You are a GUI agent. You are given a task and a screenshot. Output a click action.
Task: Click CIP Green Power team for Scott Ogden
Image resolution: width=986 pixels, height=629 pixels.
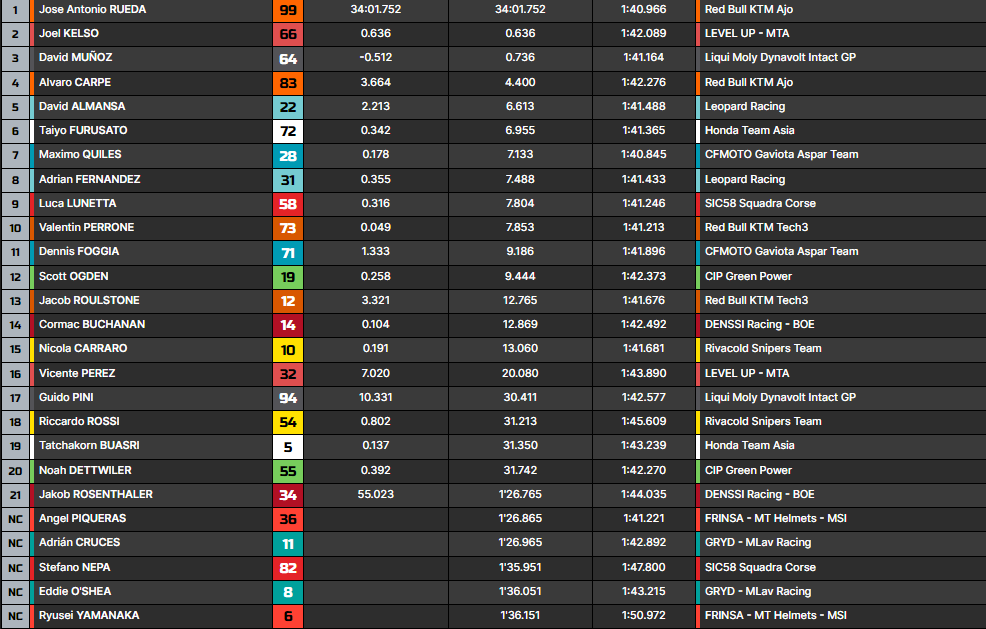coord(747,277)
